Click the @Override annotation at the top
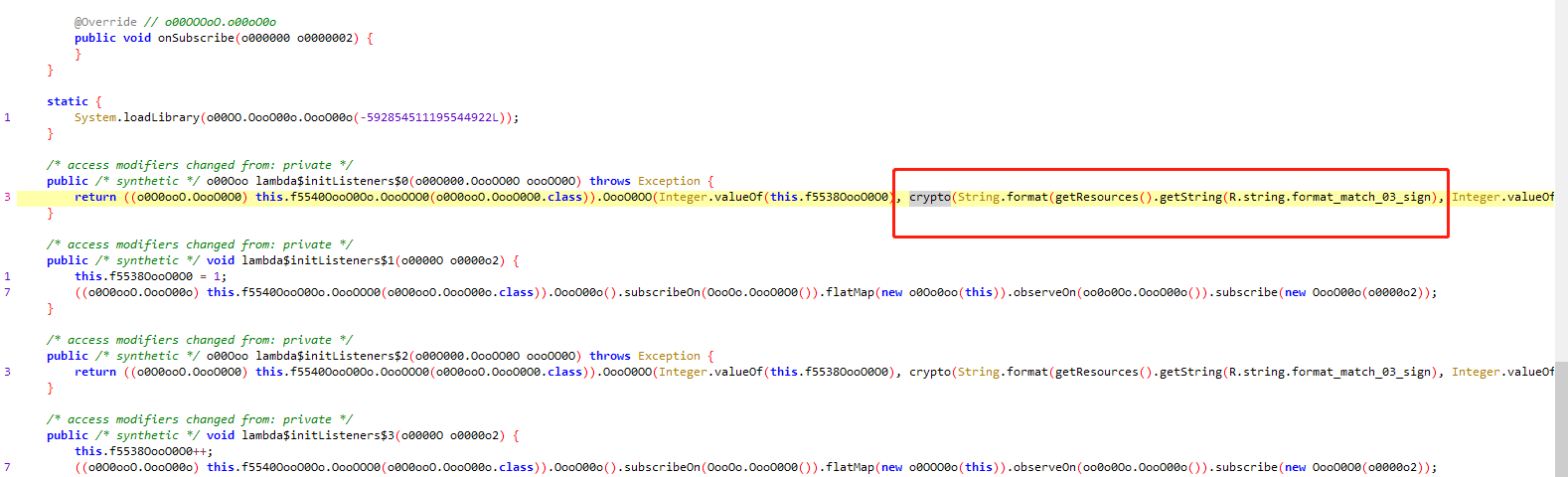The image size is (1568, 477). pyautogui.click(x=105, y=22)
